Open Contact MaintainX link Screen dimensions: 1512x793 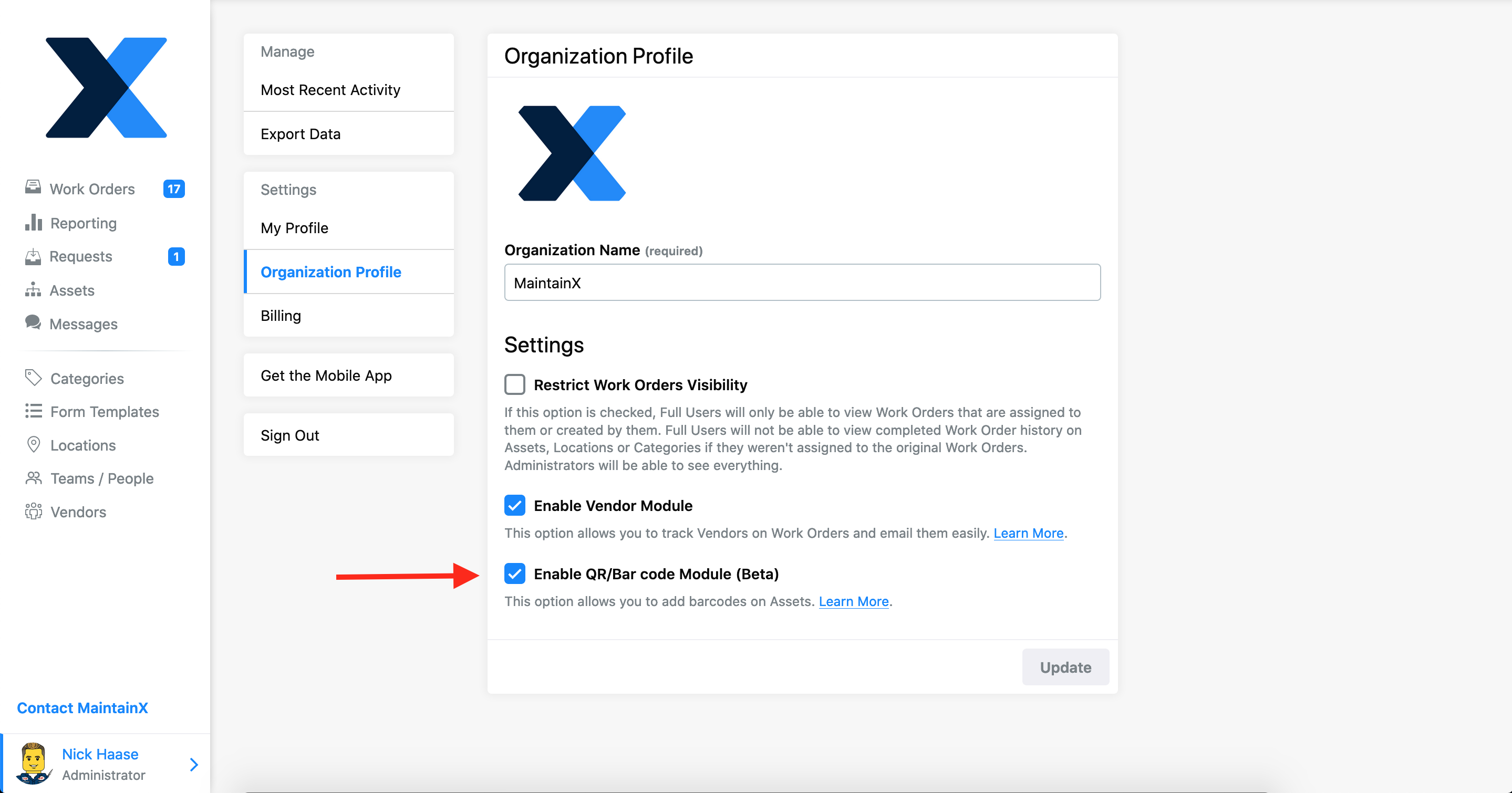pos(82,708)
